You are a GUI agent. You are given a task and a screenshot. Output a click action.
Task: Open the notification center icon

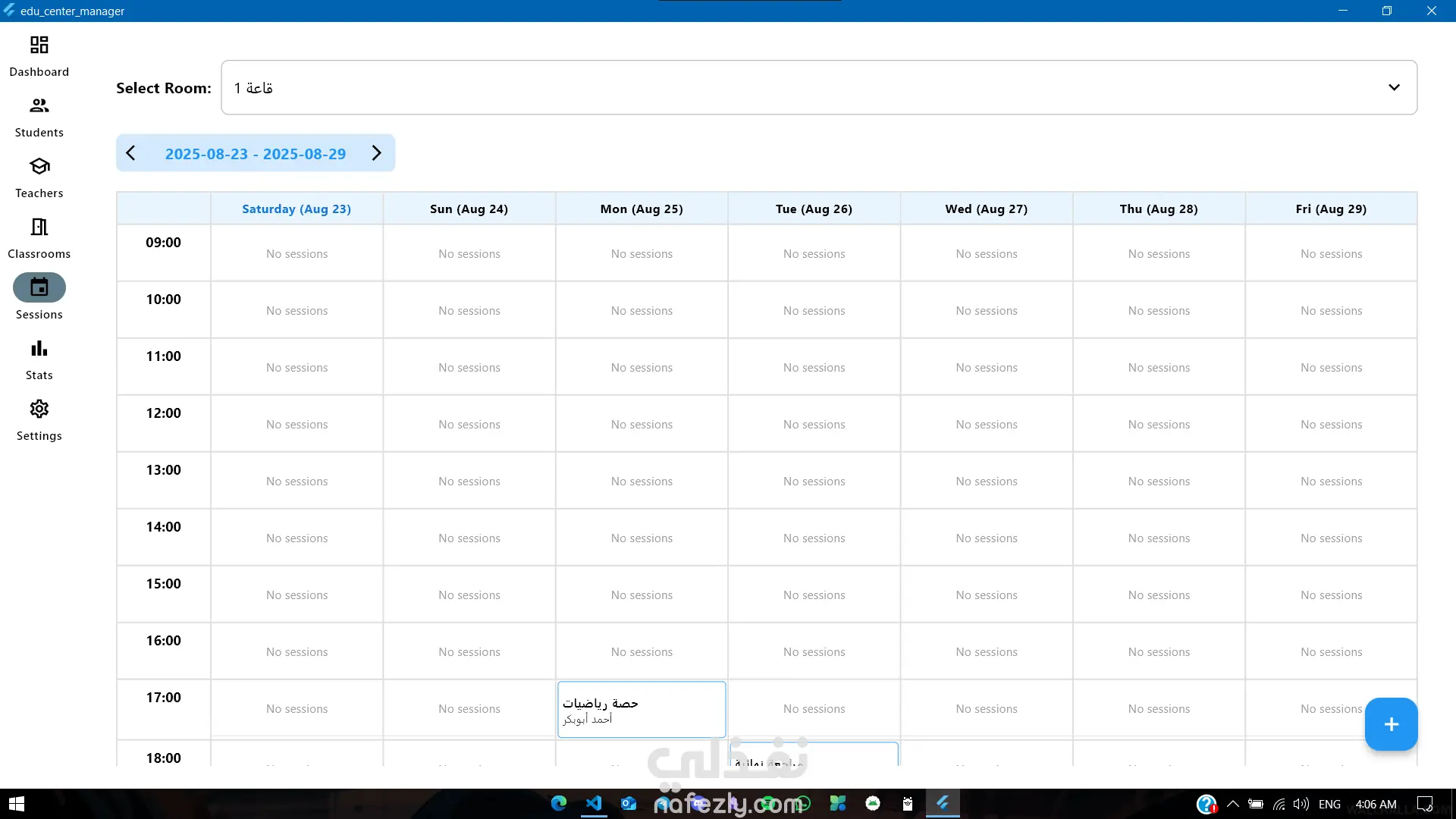pyautogui.click(x=1425, y=804)
